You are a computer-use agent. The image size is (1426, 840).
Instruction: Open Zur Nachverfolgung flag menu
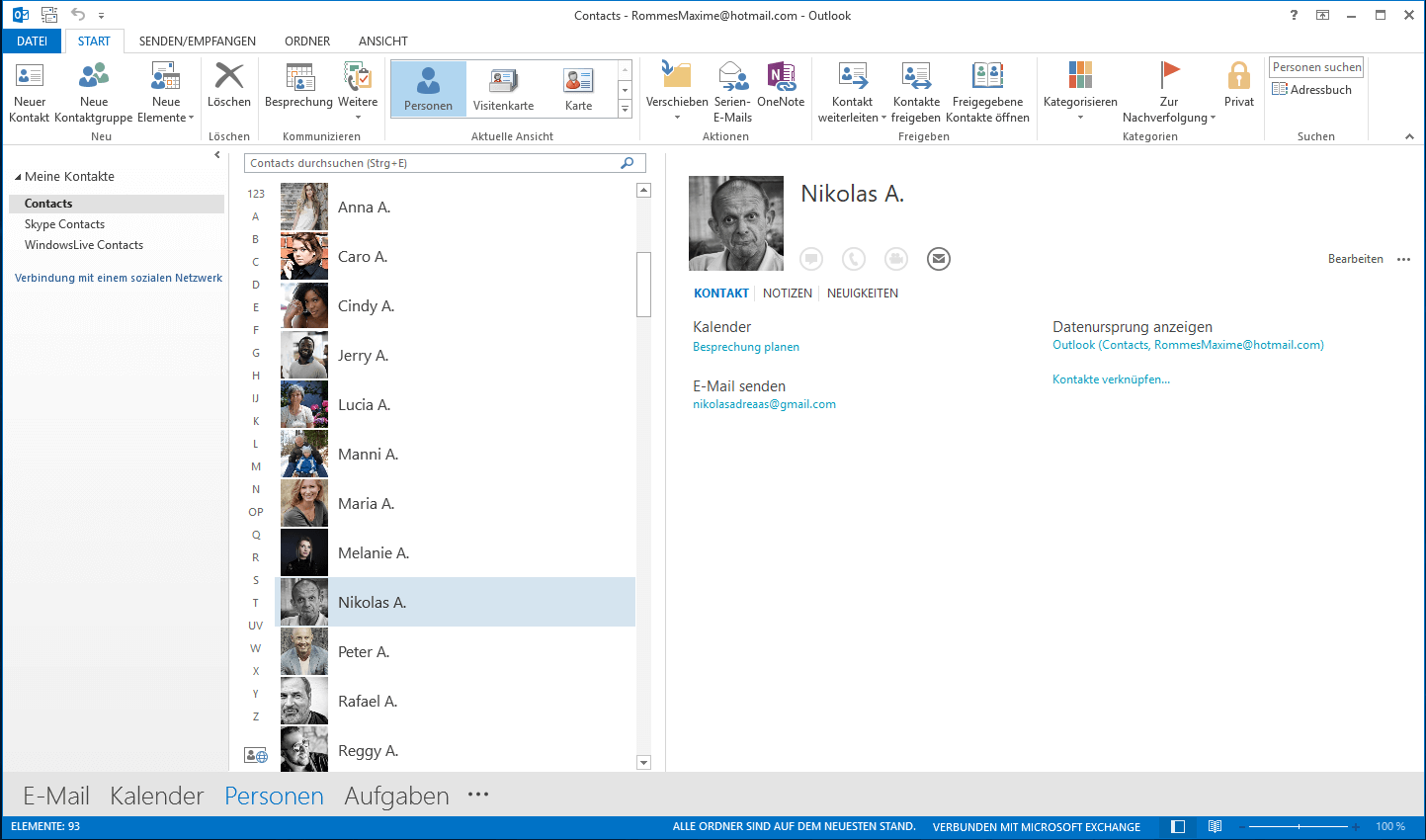1169,92
